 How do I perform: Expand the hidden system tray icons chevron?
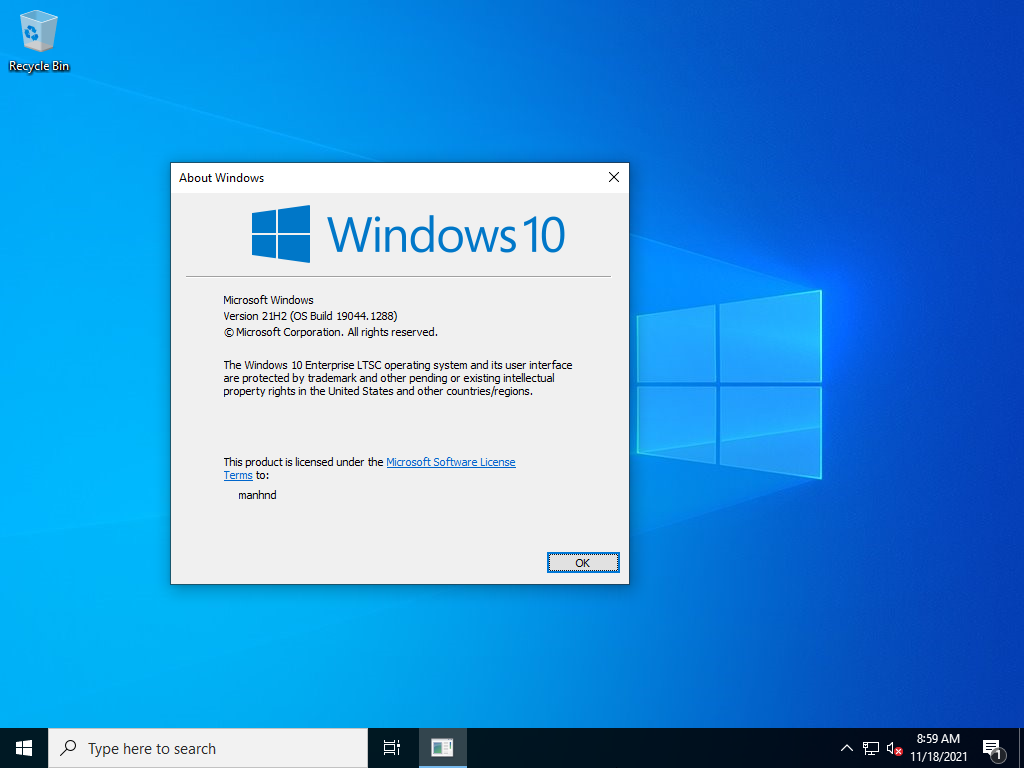pyautogui.click(x=846, y=748)
